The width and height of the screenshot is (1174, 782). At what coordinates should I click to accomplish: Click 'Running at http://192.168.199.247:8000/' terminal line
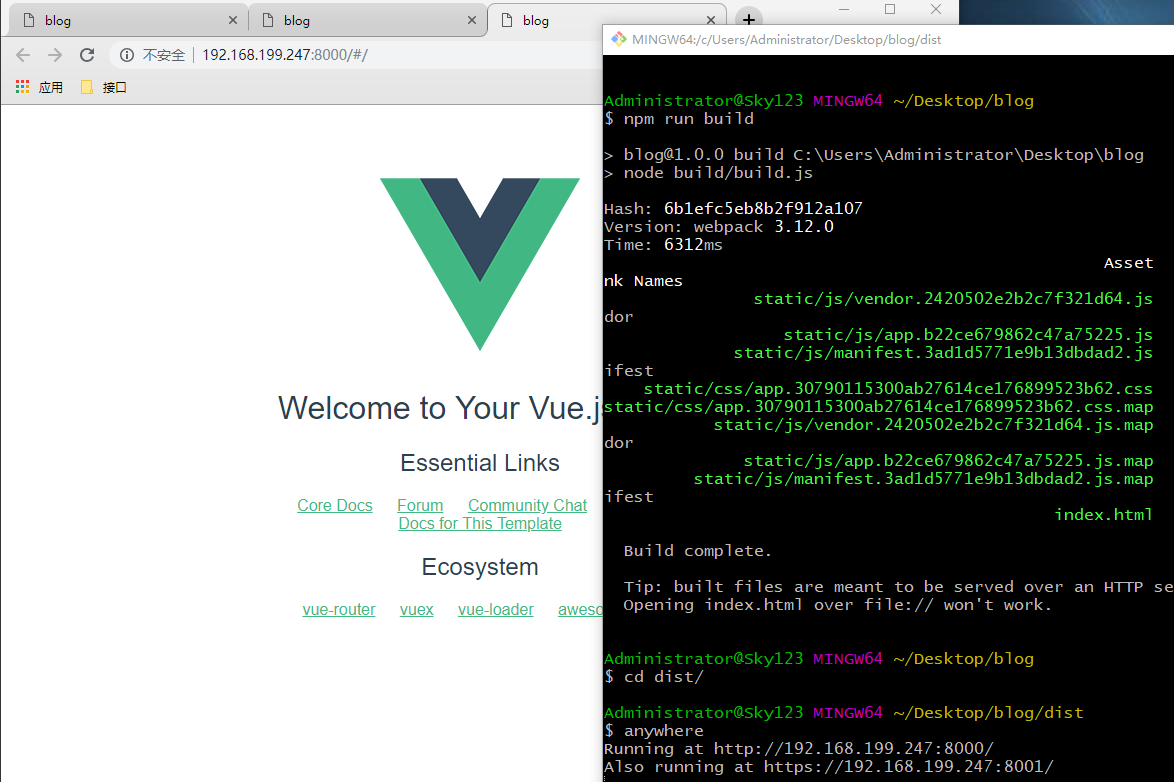799,748
